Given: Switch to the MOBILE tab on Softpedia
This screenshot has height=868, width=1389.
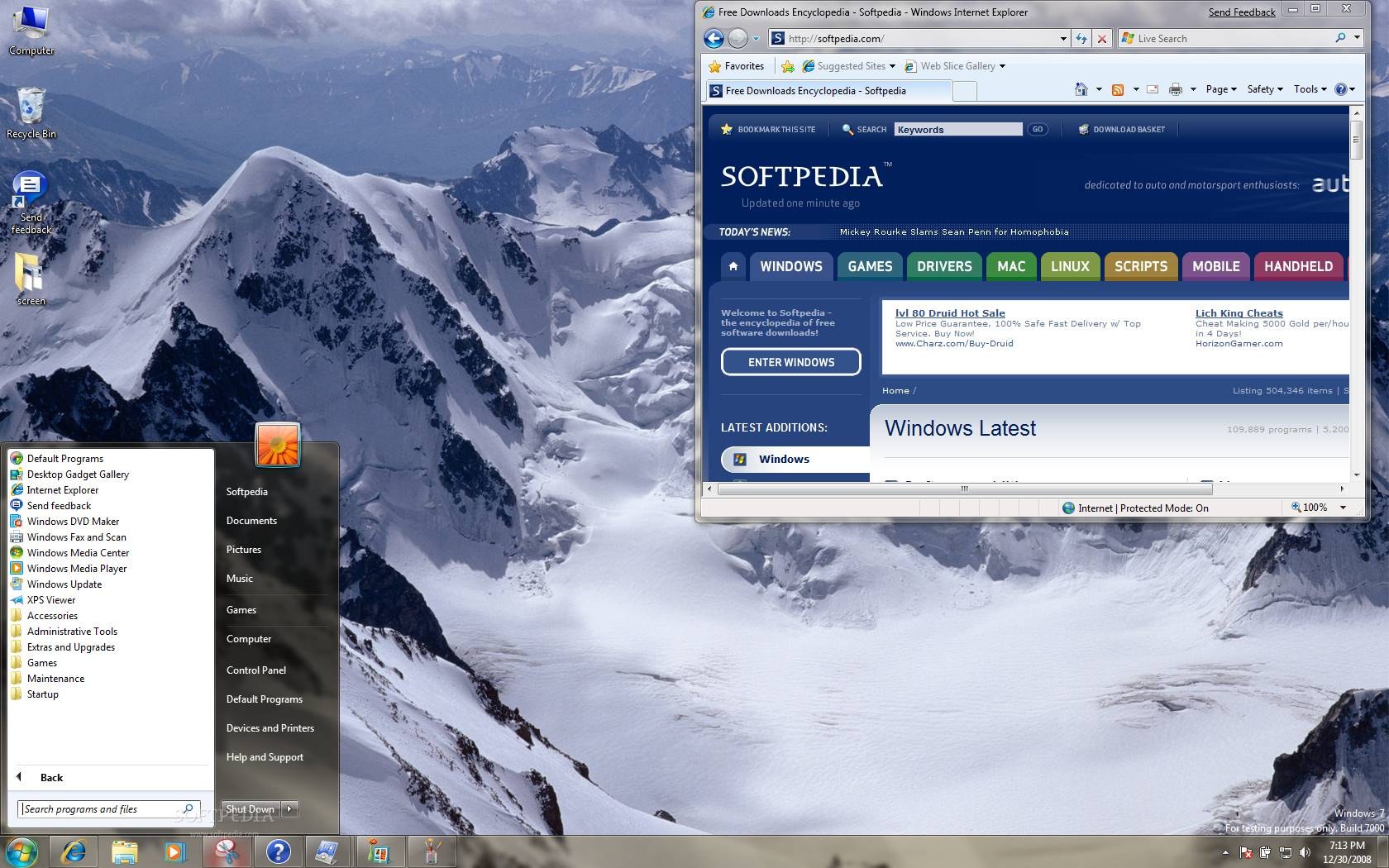Looking at the screenshot, I should pyautogui.click(x=1216, y=266).
